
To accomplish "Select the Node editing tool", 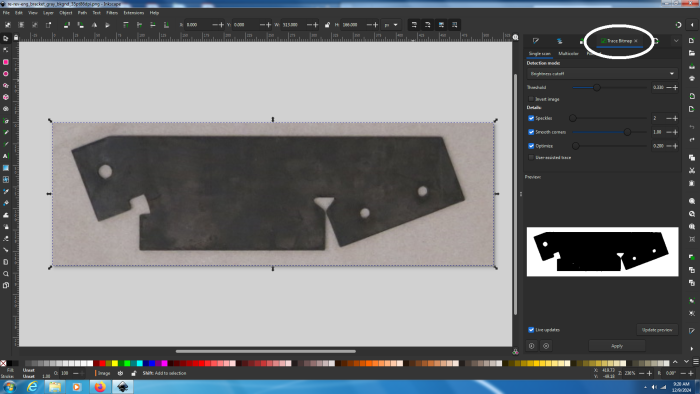I will pos(6,50).
